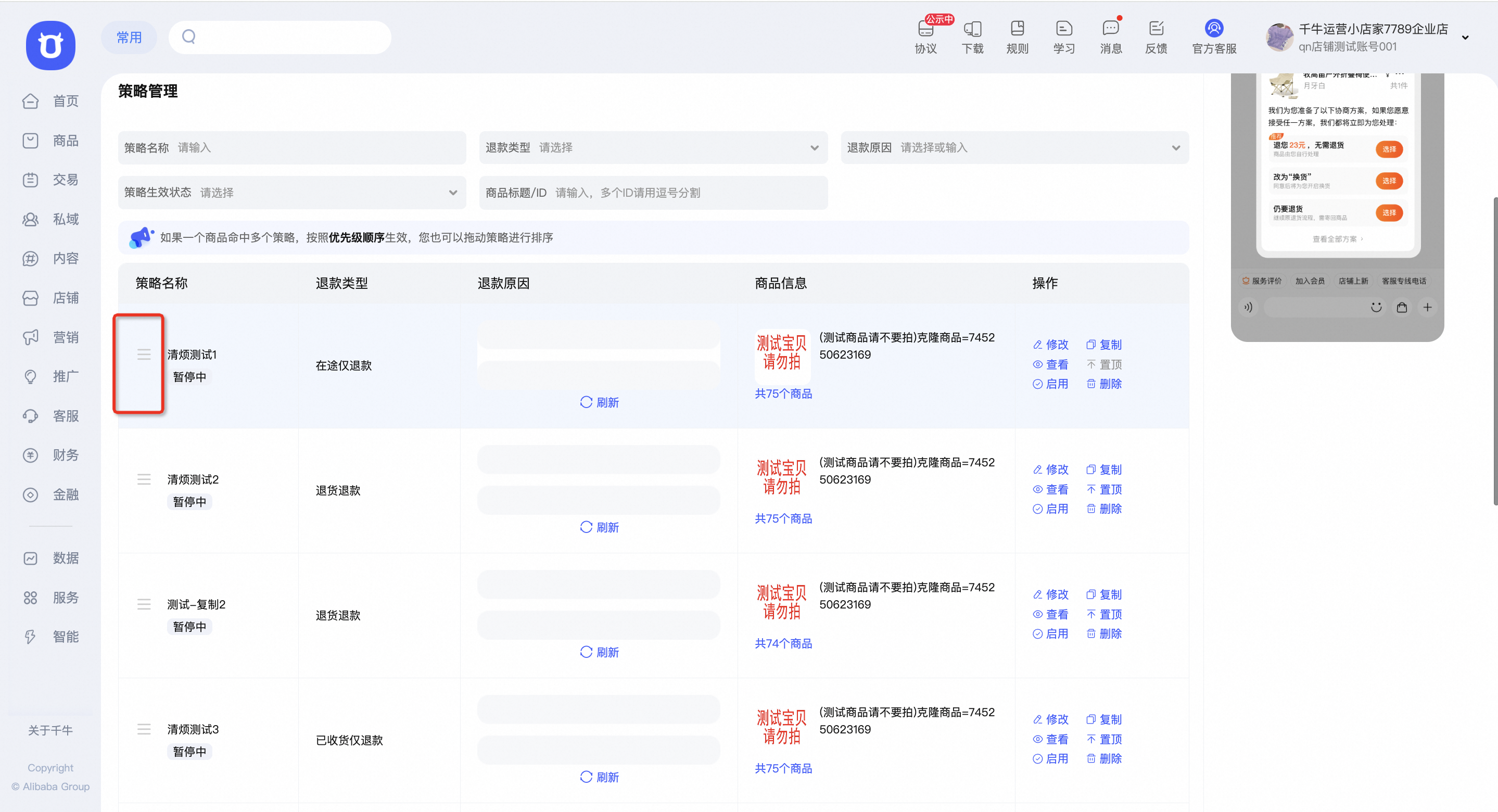Open the 加入会员 tab in chat panel

click(x=1310, y=281)
